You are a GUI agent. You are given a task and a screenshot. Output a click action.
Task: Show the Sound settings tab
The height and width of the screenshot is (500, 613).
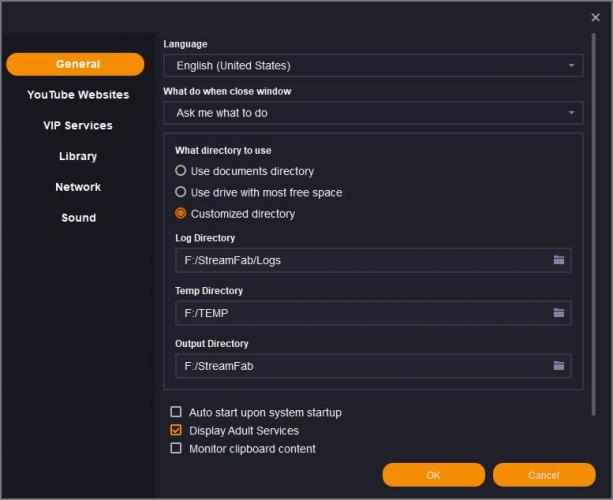coord(78,218)
